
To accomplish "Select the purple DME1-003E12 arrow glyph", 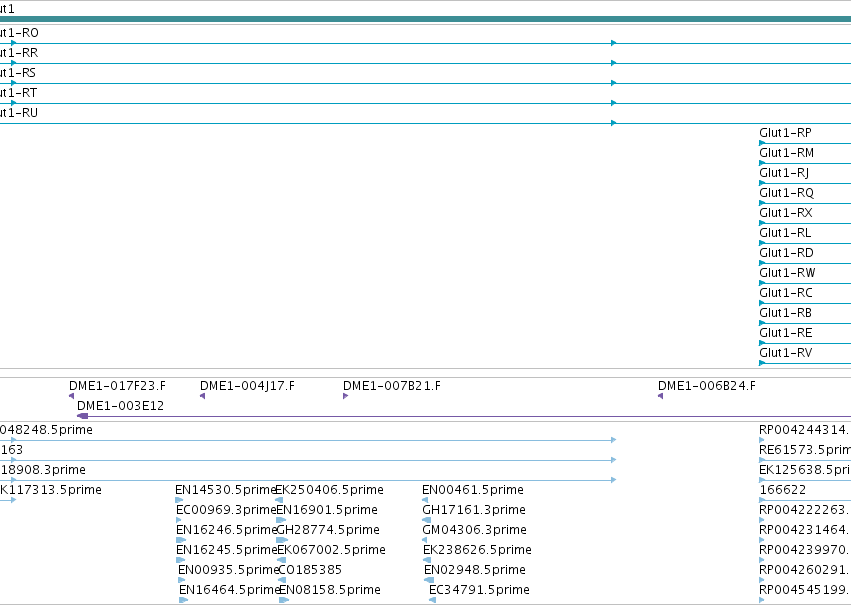I will 82,416.
